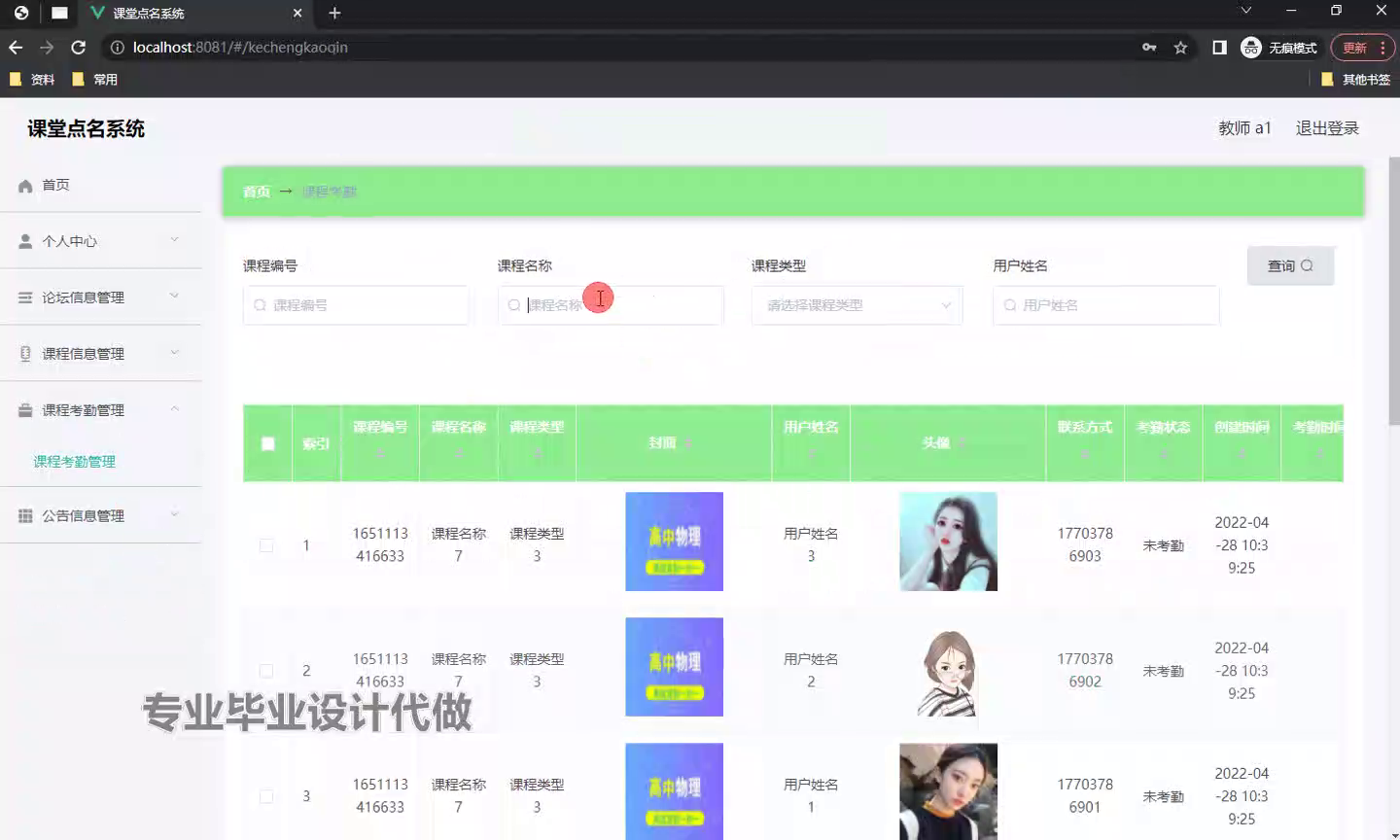Open the 请选择课程类型 dropdown

click(x=857, y=305)
